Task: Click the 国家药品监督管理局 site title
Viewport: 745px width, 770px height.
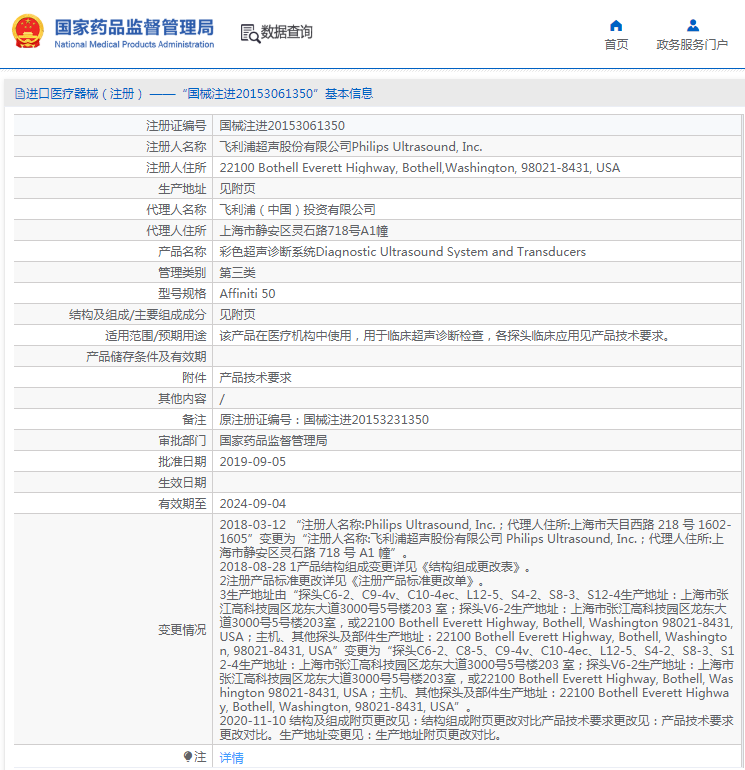Action: (x=134, y=28)
